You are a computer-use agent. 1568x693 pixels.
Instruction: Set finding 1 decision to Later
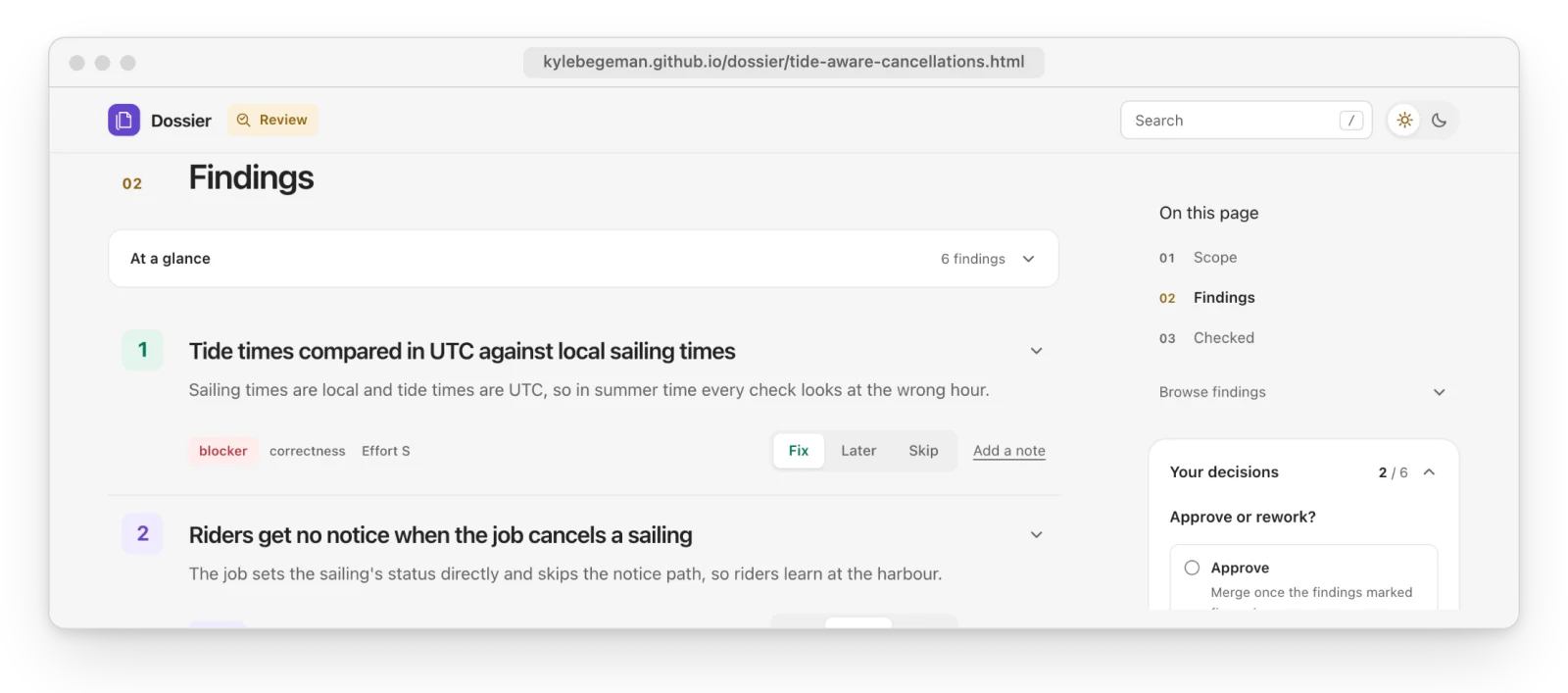(858, 451)
